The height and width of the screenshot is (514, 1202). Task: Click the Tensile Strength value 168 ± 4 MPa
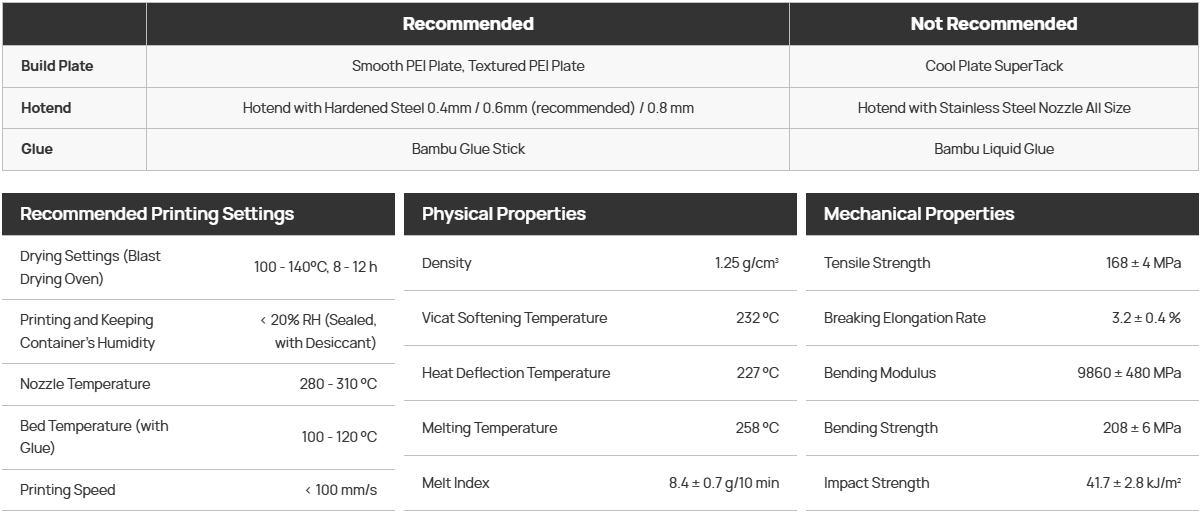[x=1143, y=263]
